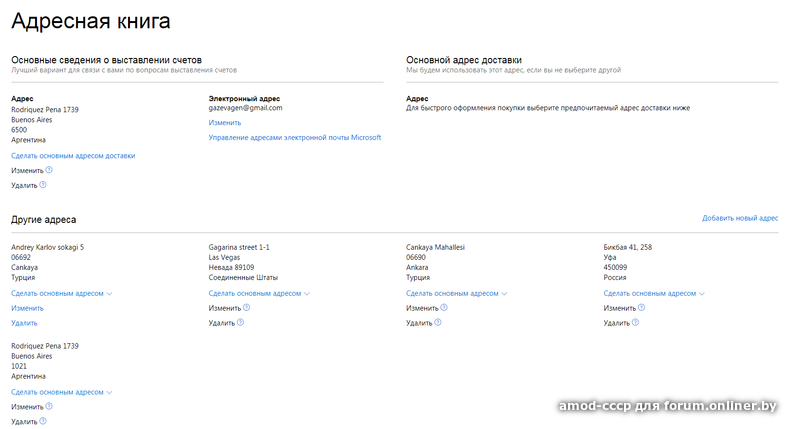Screen dimensions: 800x429
Task: Click info icon next to Cankaya Mahallesi Изменить
Action: coord(444,308)
